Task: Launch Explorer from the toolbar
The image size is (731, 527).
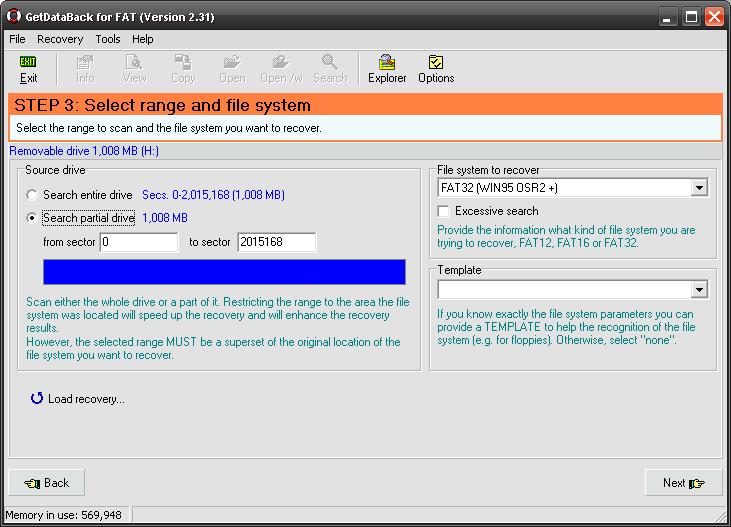Action: pyautogui.click(x=387, y=69)
